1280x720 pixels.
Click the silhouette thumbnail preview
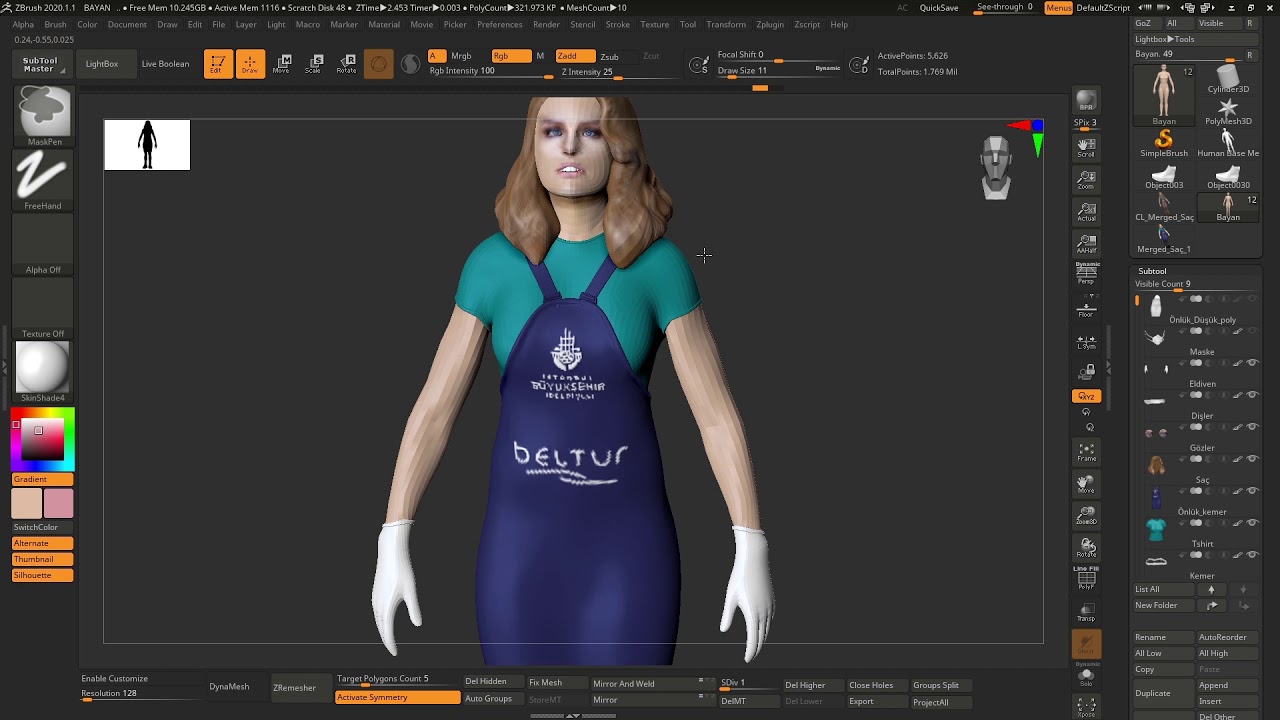click(x=147, y=145)
